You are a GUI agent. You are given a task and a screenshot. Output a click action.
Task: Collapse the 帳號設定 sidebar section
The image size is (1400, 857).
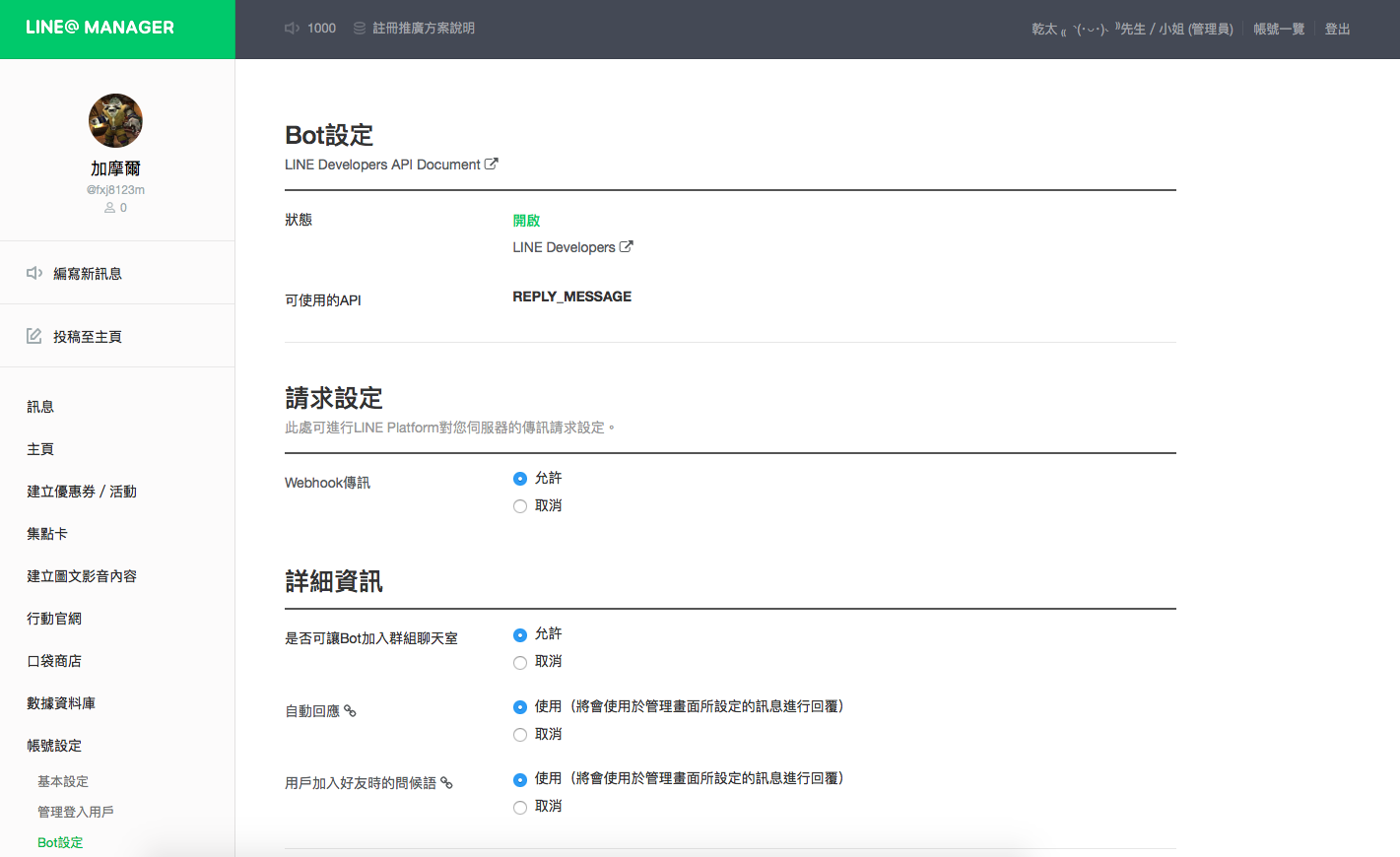click(x=54, y=746)
